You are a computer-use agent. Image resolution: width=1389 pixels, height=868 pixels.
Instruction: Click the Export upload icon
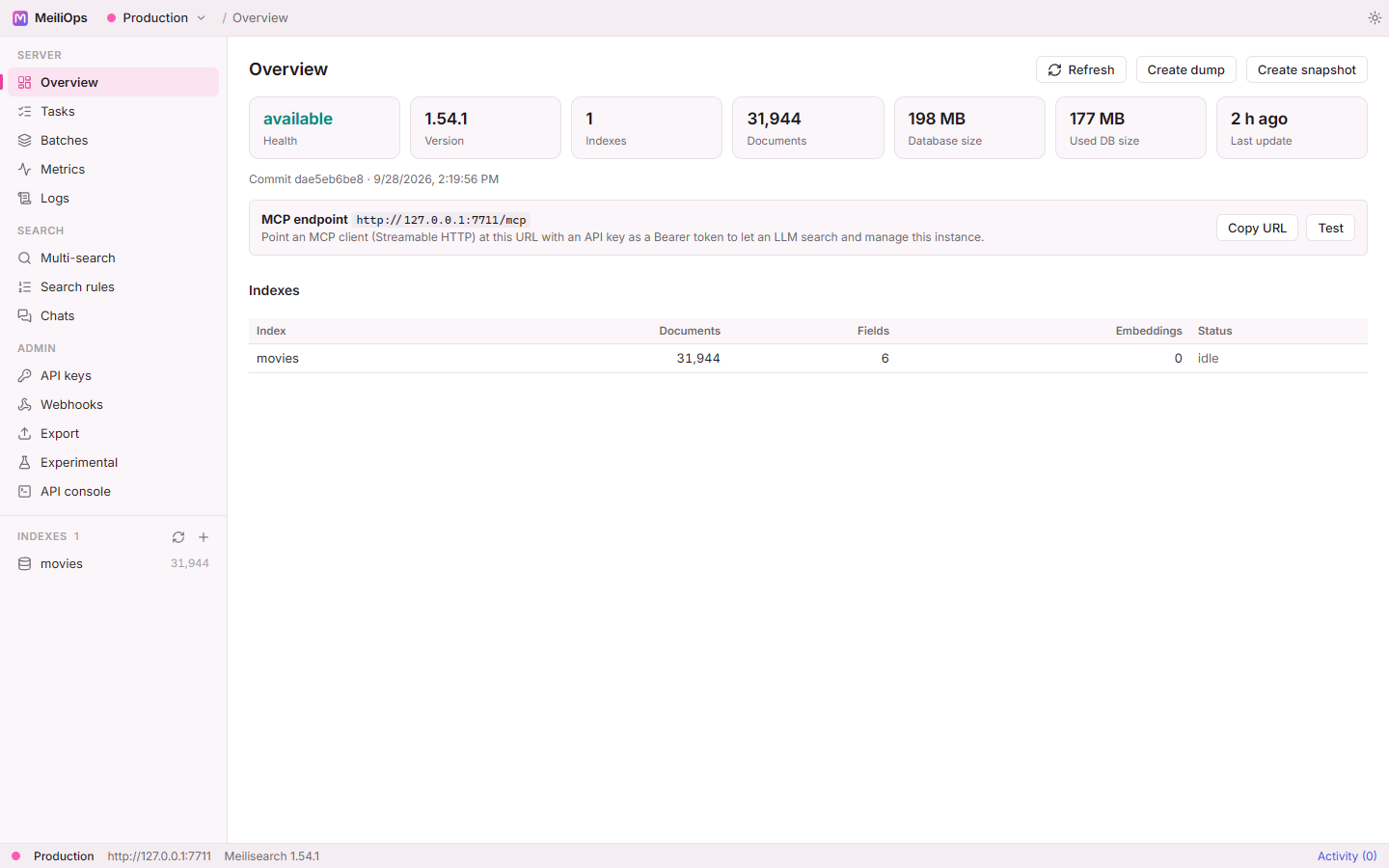click(25, 434)
